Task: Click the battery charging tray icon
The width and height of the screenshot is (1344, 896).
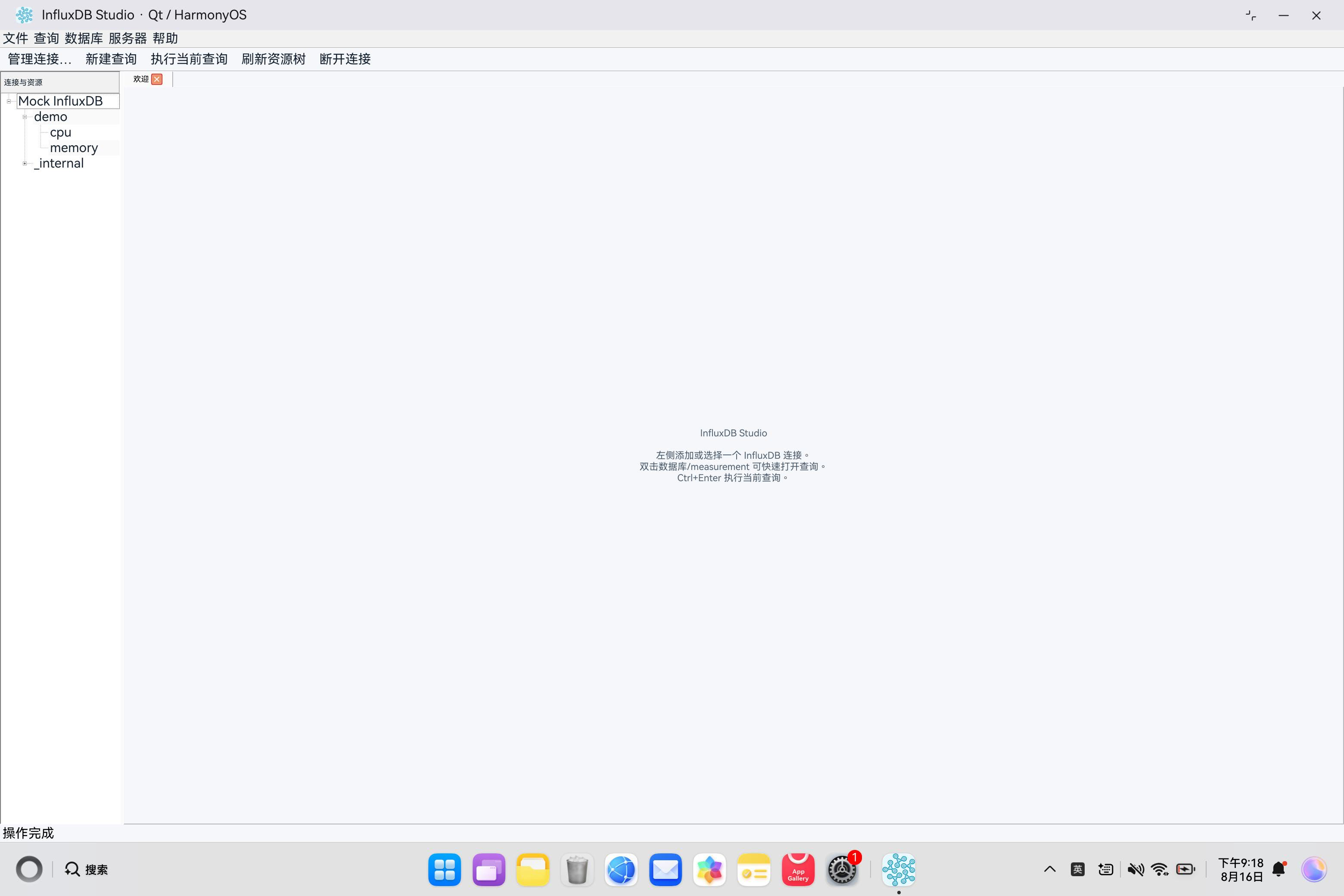Action: point(1186,869)
